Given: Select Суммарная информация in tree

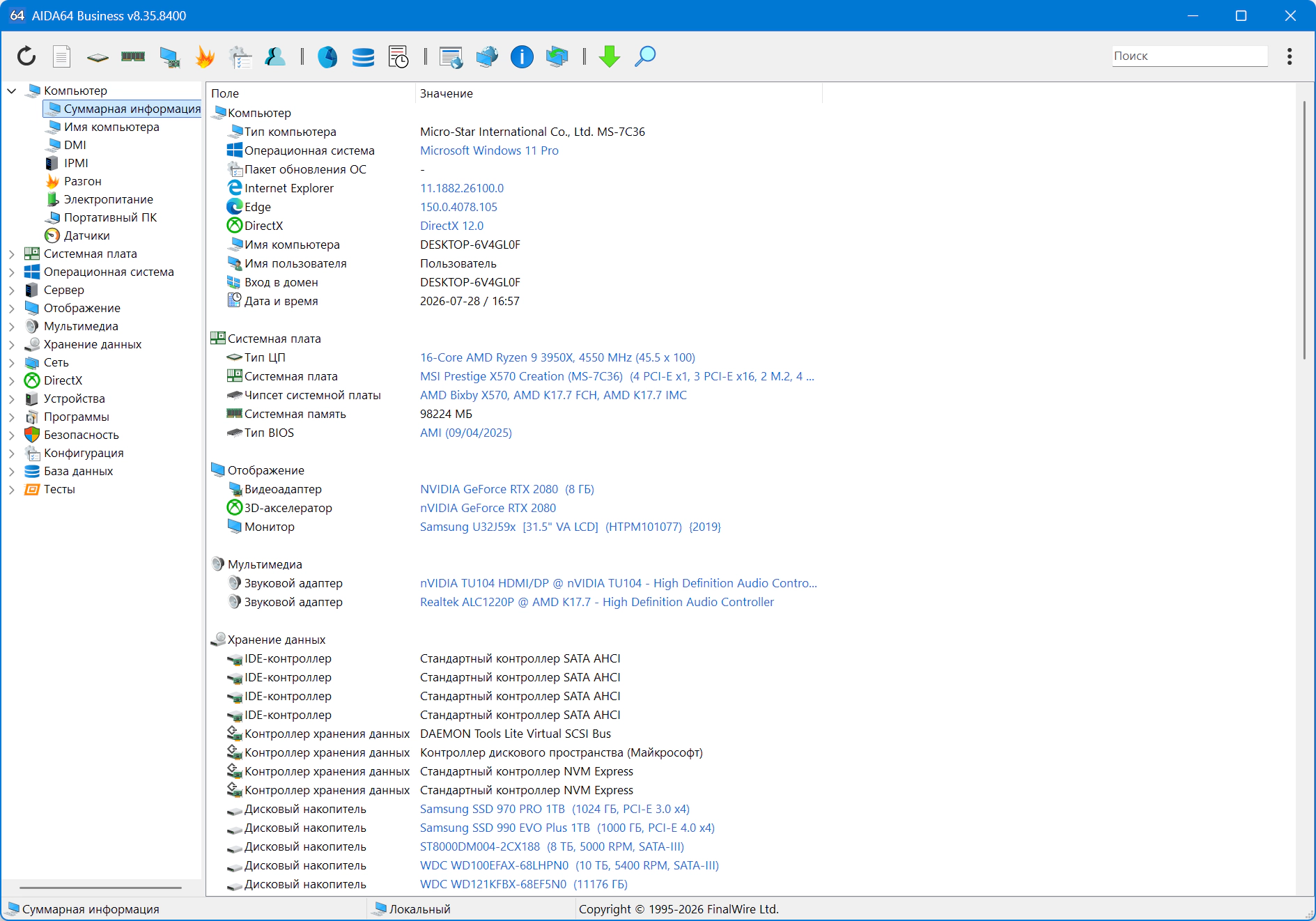Looking at the screenshot, I should (123, 109).
